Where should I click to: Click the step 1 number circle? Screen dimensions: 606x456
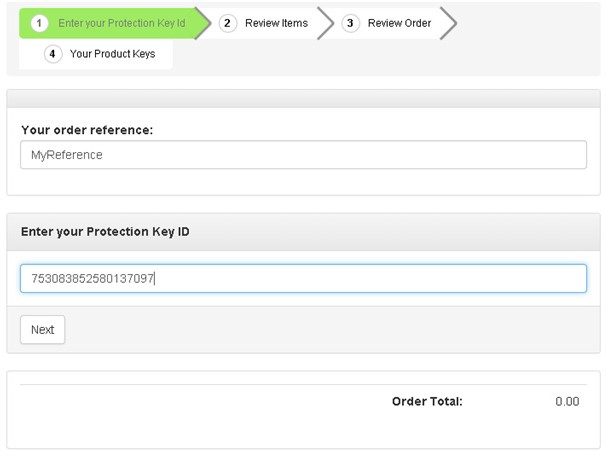coord(39,23)
